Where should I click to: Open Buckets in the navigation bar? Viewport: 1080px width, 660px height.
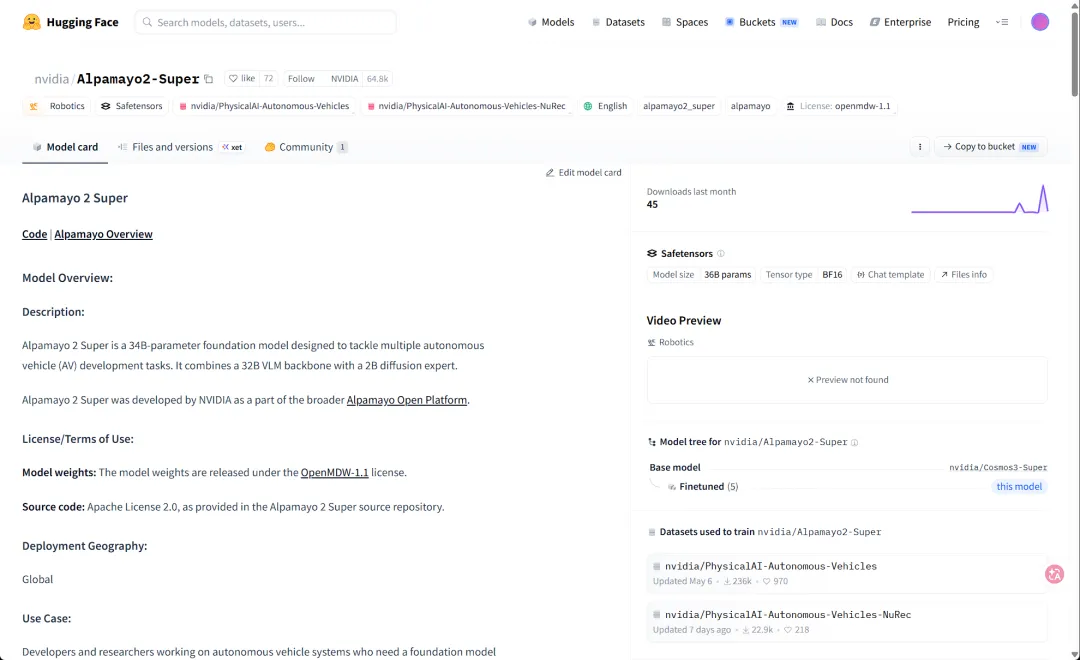coord(761,22)
